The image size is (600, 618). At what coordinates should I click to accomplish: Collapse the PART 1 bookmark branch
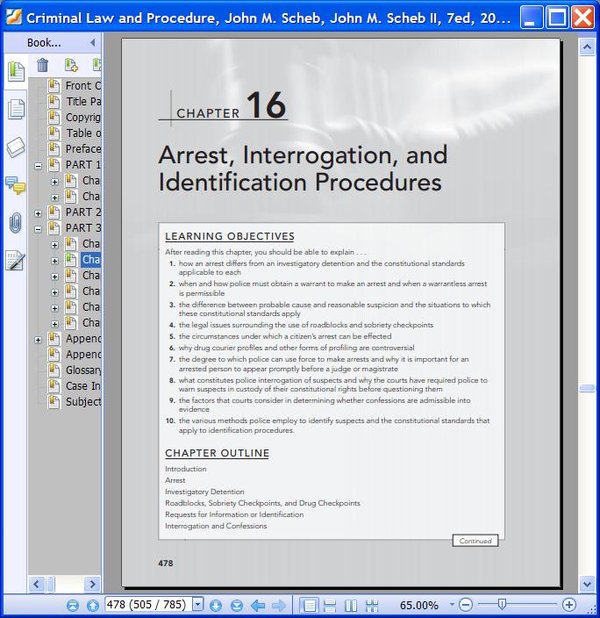click(38, 165)
